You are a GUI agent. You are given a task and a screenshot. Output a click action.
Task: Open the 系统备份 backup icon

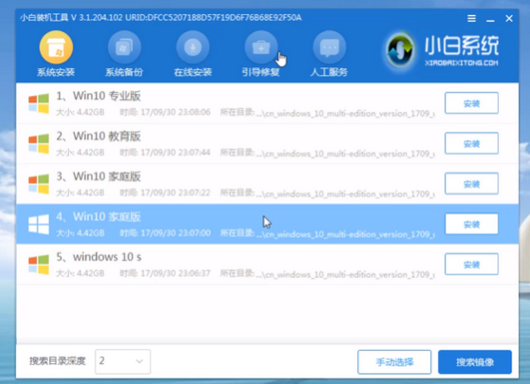pos(124,47)
